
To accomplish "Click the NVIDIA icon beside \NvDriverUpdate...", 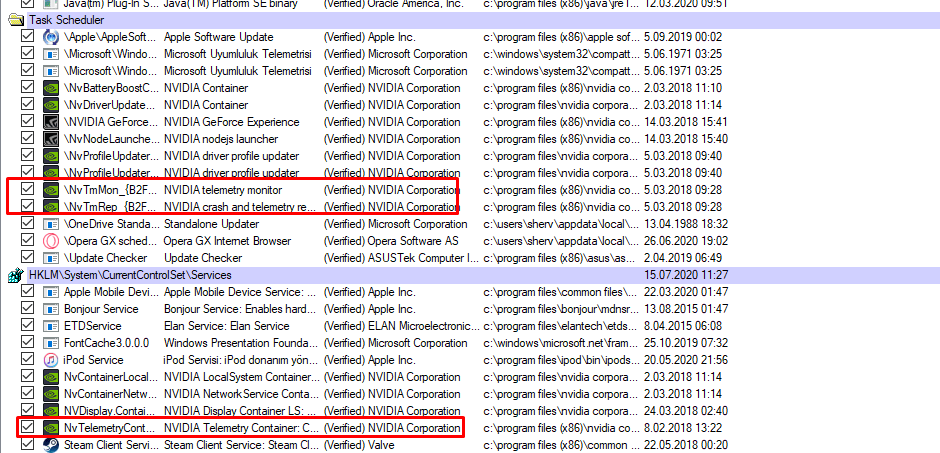I will tap(51, 105).
